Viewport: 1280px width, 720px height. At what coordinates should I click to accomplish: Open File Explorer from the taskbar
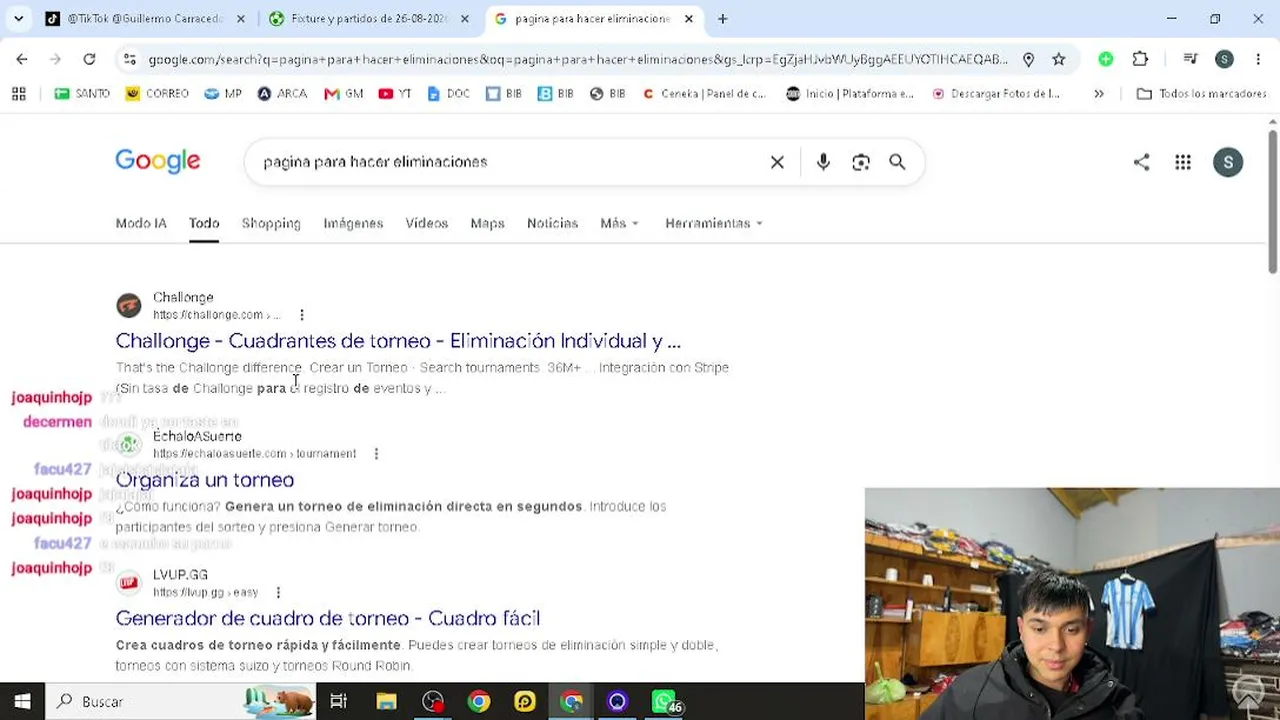click(386, 701)
